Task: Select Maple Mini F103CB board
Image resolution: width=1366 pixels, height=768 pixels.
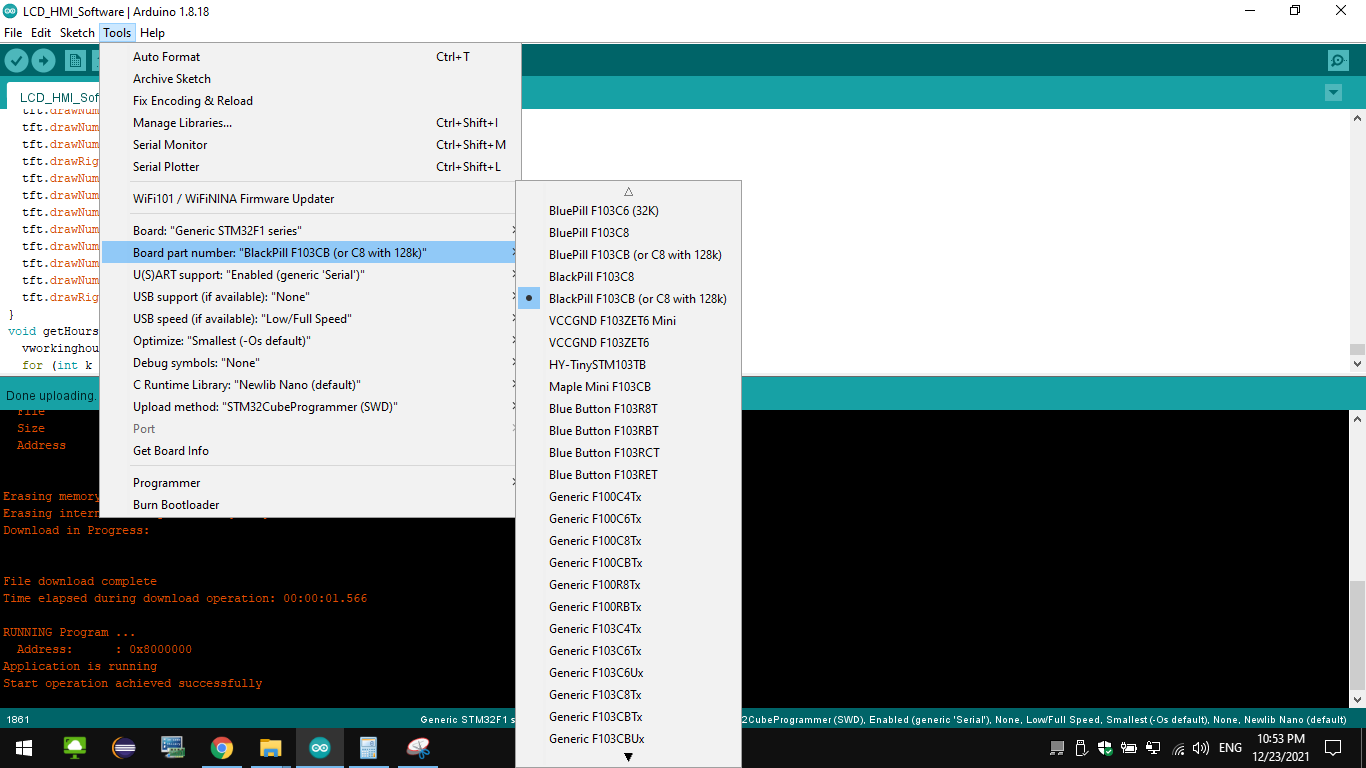Action: point(629,387)
